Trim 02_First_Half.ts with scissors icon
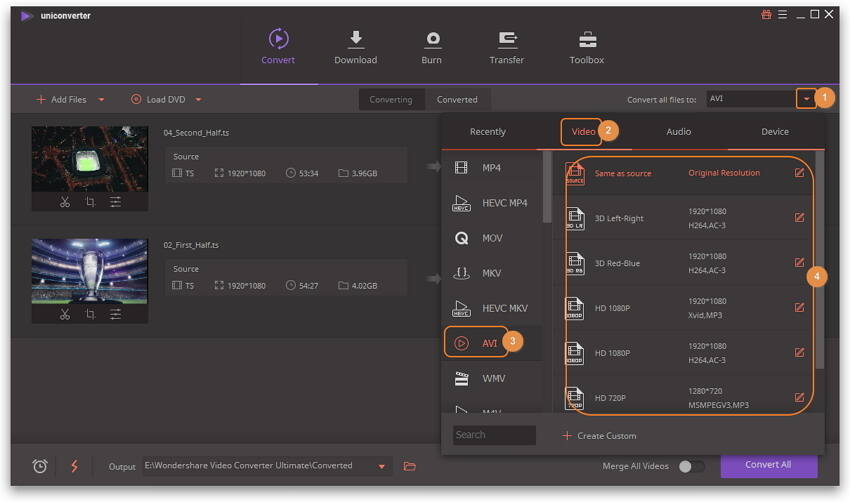Screen dimensions: 850x502 coord(65,314)
